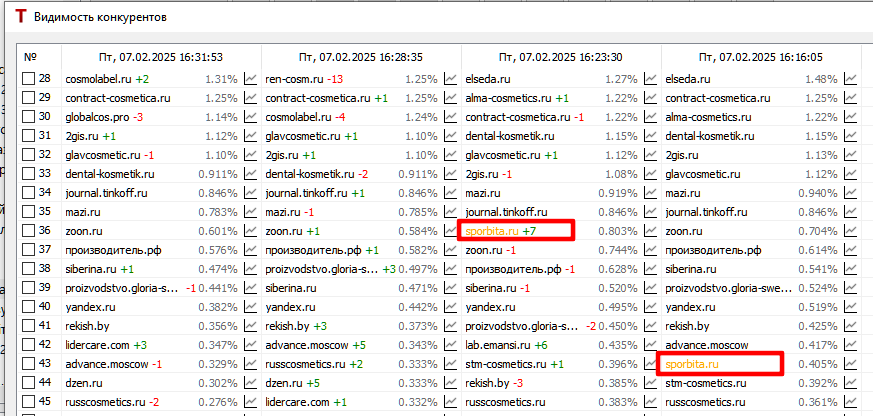Open chart icon for glavcosmetic.ru in 16:31:53 column
The width and height of the screenshot is (873, 416).
pyautogui.click(x=251, y=155)
